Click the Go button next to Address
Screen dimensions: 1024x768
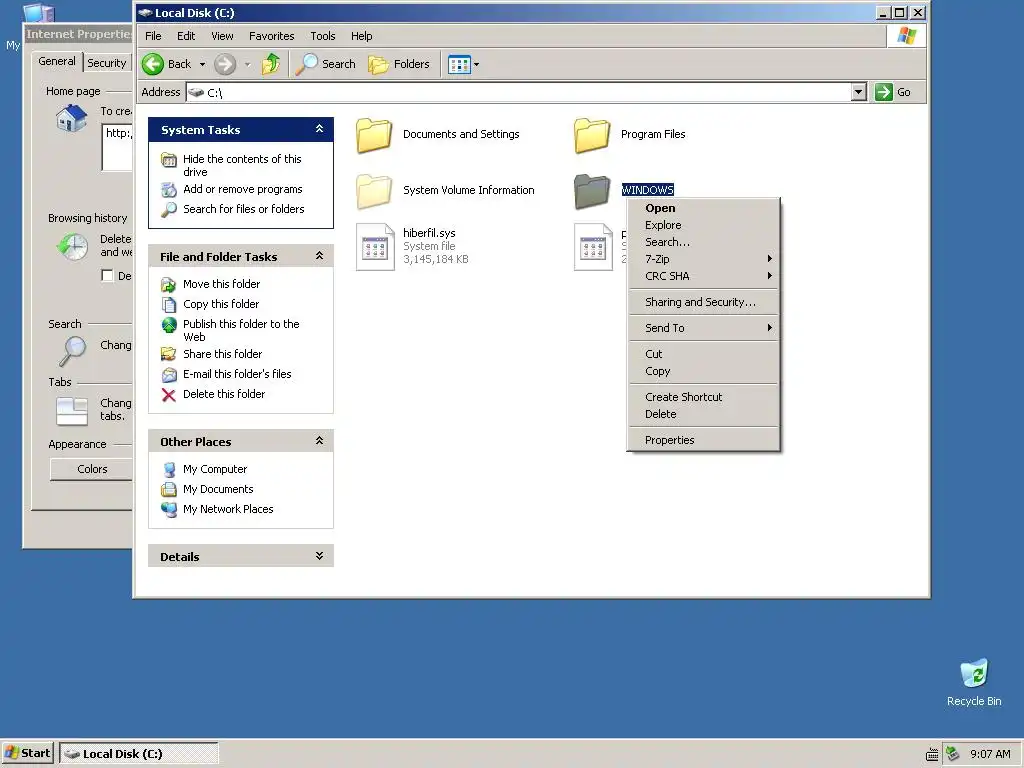[x=893, y=92]
